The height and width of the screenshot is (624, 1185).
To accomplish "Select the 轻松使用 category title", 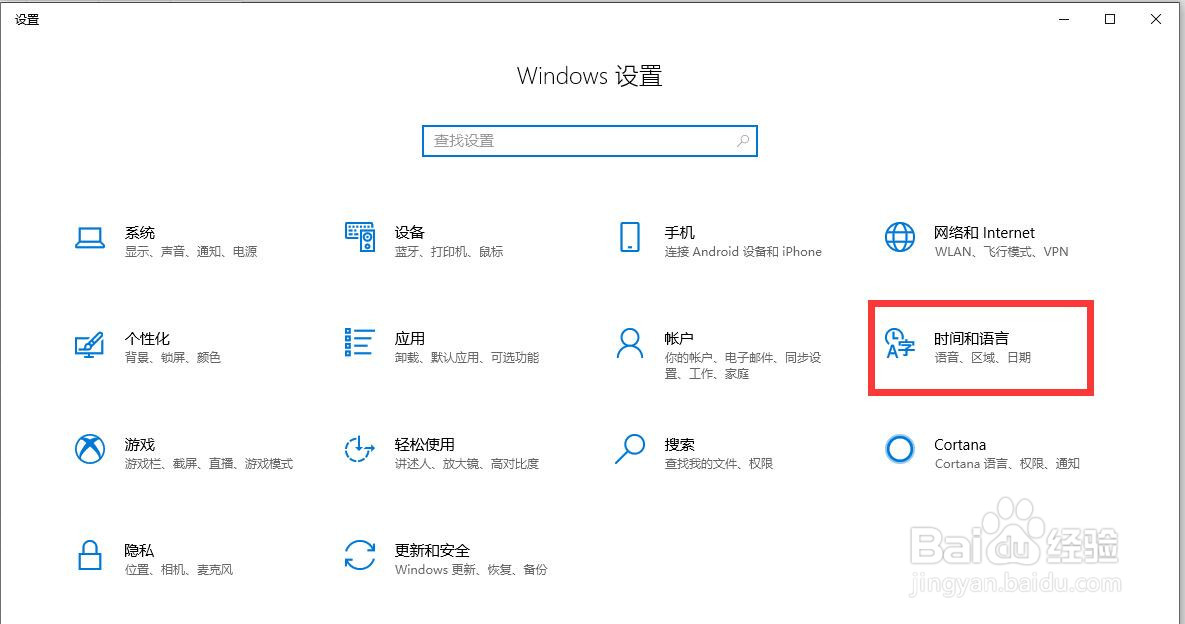I will (x=425, y=444).
